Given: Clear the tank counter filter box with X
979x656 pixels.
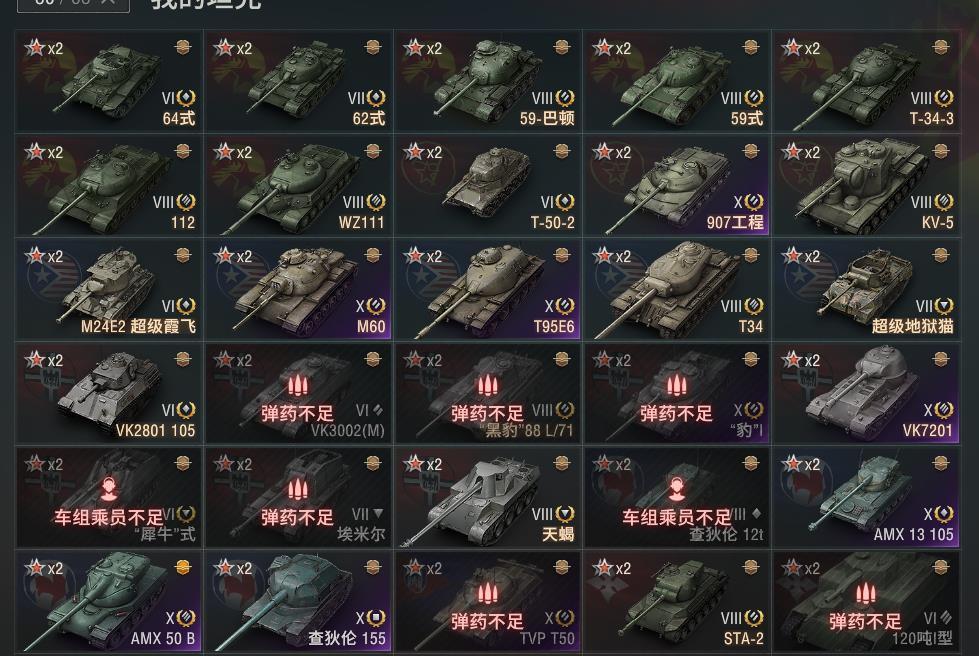Looking at the screenshot, I should click(107, 2).
